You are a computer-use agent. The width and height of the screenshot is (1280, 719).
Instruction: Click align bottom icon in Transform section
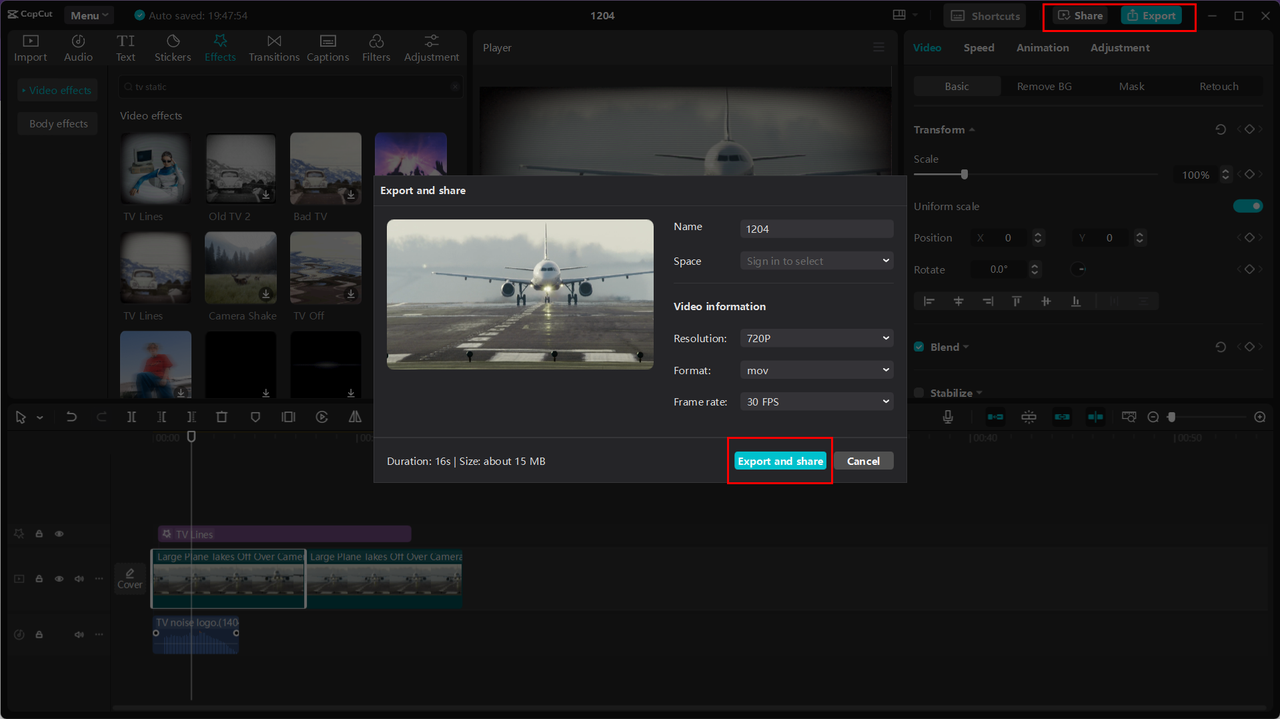(1076, 301)
